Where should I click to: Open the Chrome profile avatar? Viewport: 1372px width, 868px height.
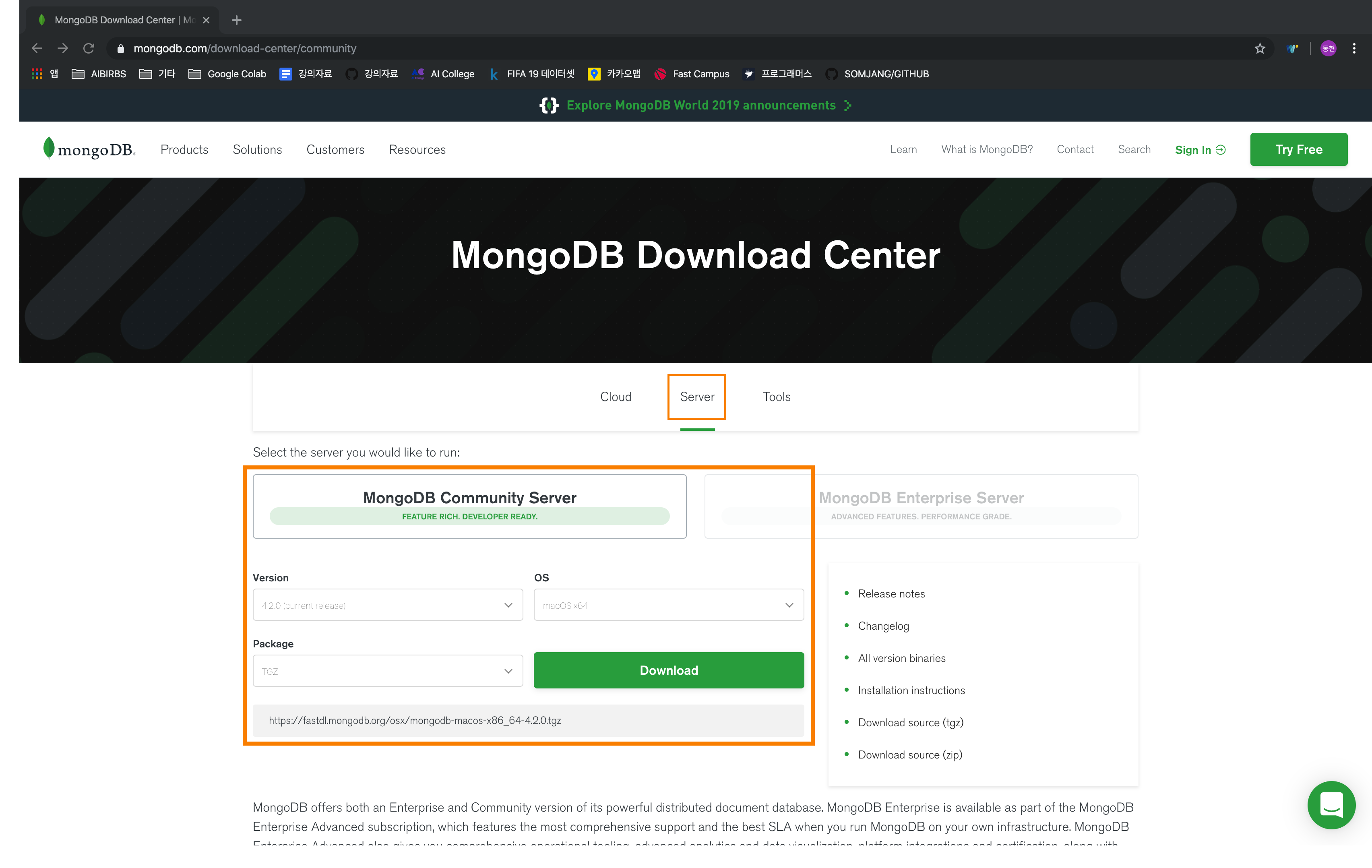(1328, 48)
